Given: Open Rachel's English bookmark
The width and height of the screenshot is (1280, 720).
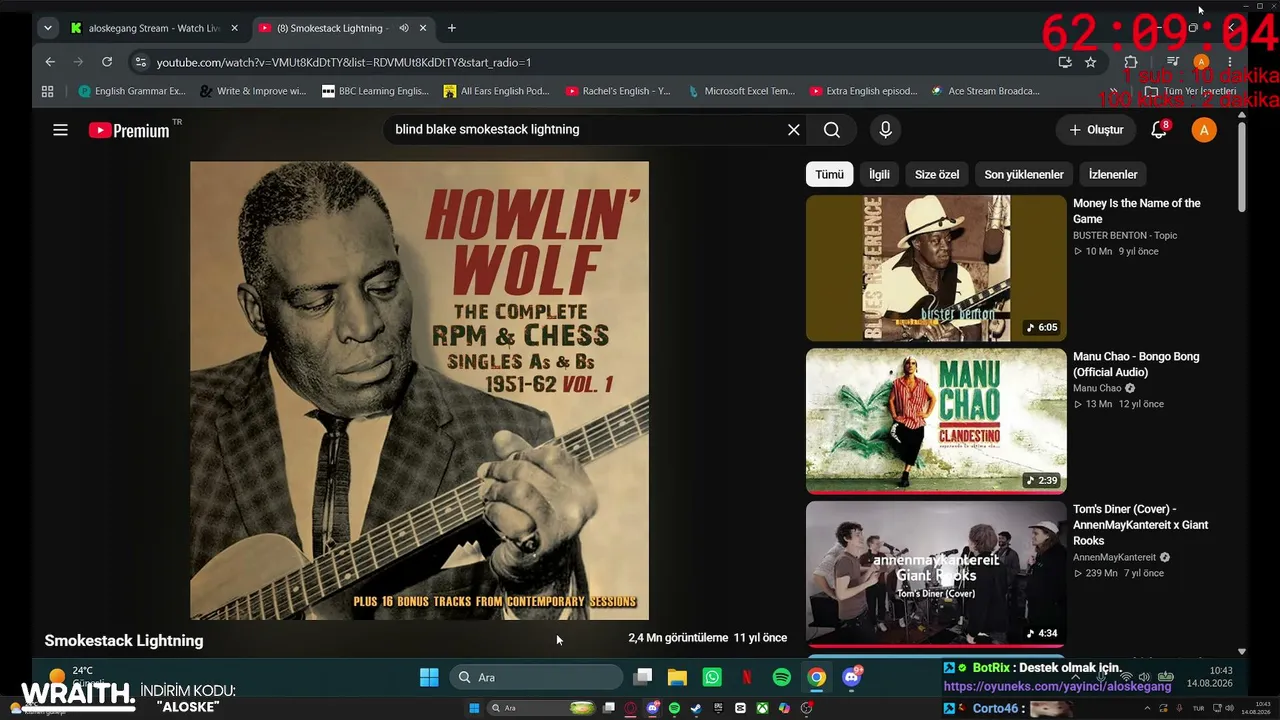Looking at the screenshot, I should point(618,91).
